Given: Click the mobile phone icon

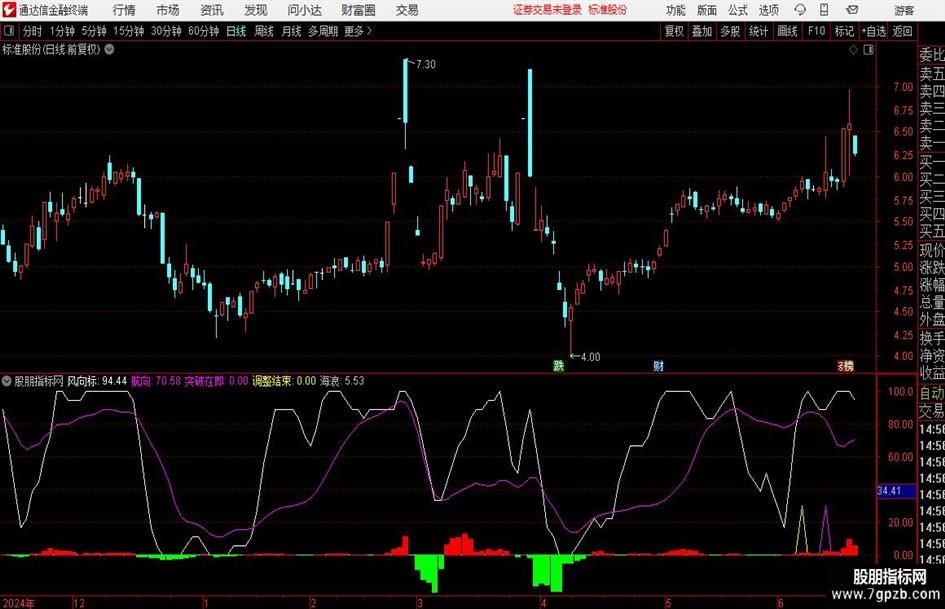Looking at the screenshot, I should tap(824, 10).
